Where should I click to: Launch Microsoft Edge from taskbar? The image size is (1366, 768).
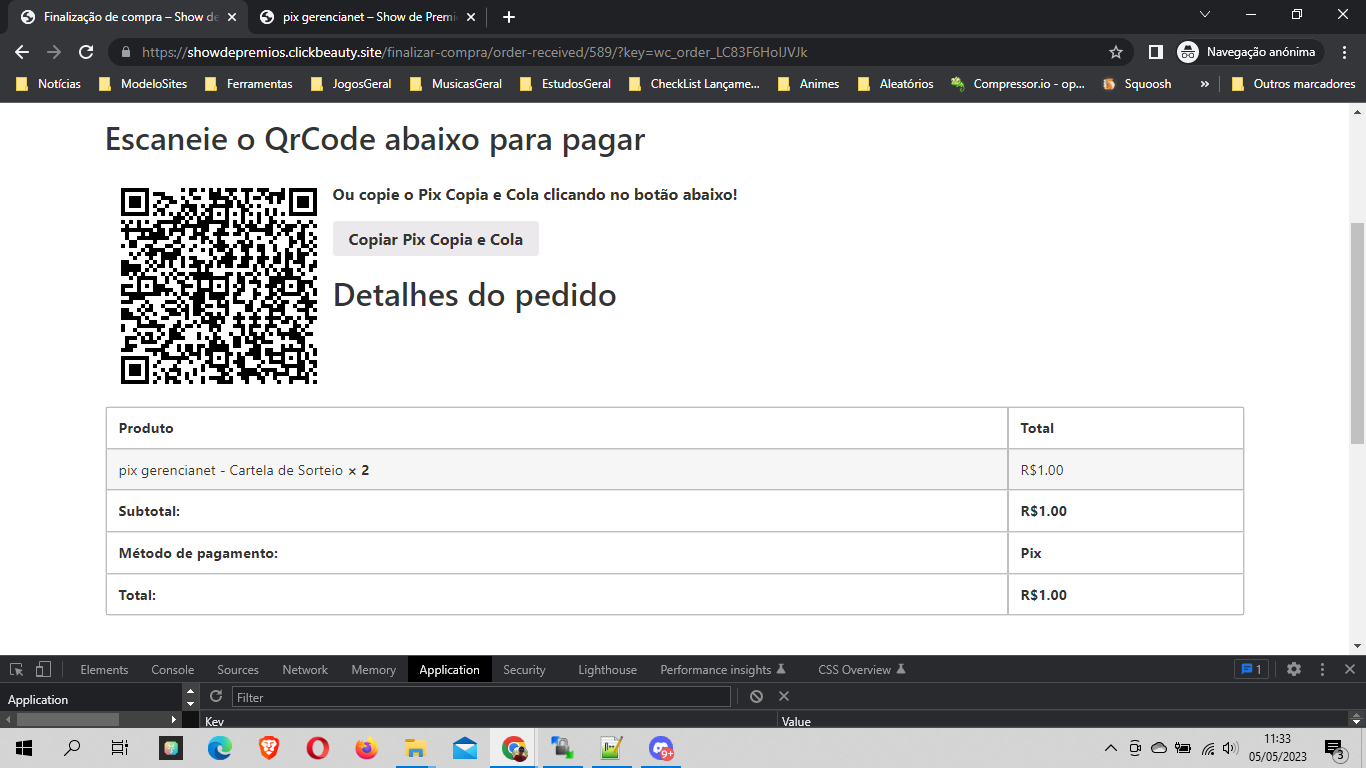pos(220,747)
